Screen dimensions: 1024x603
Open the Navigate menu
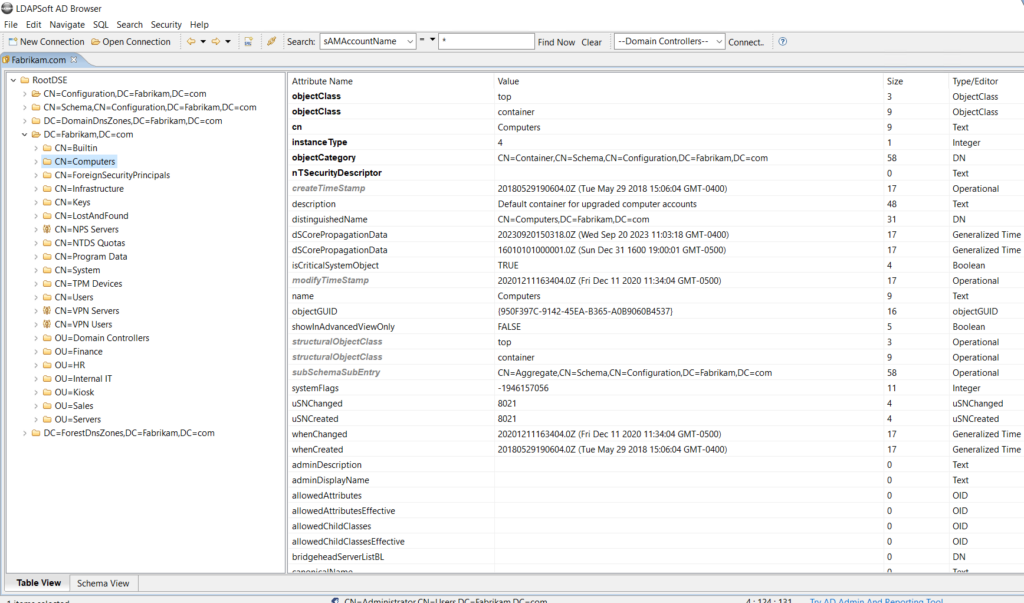[67, 24]
